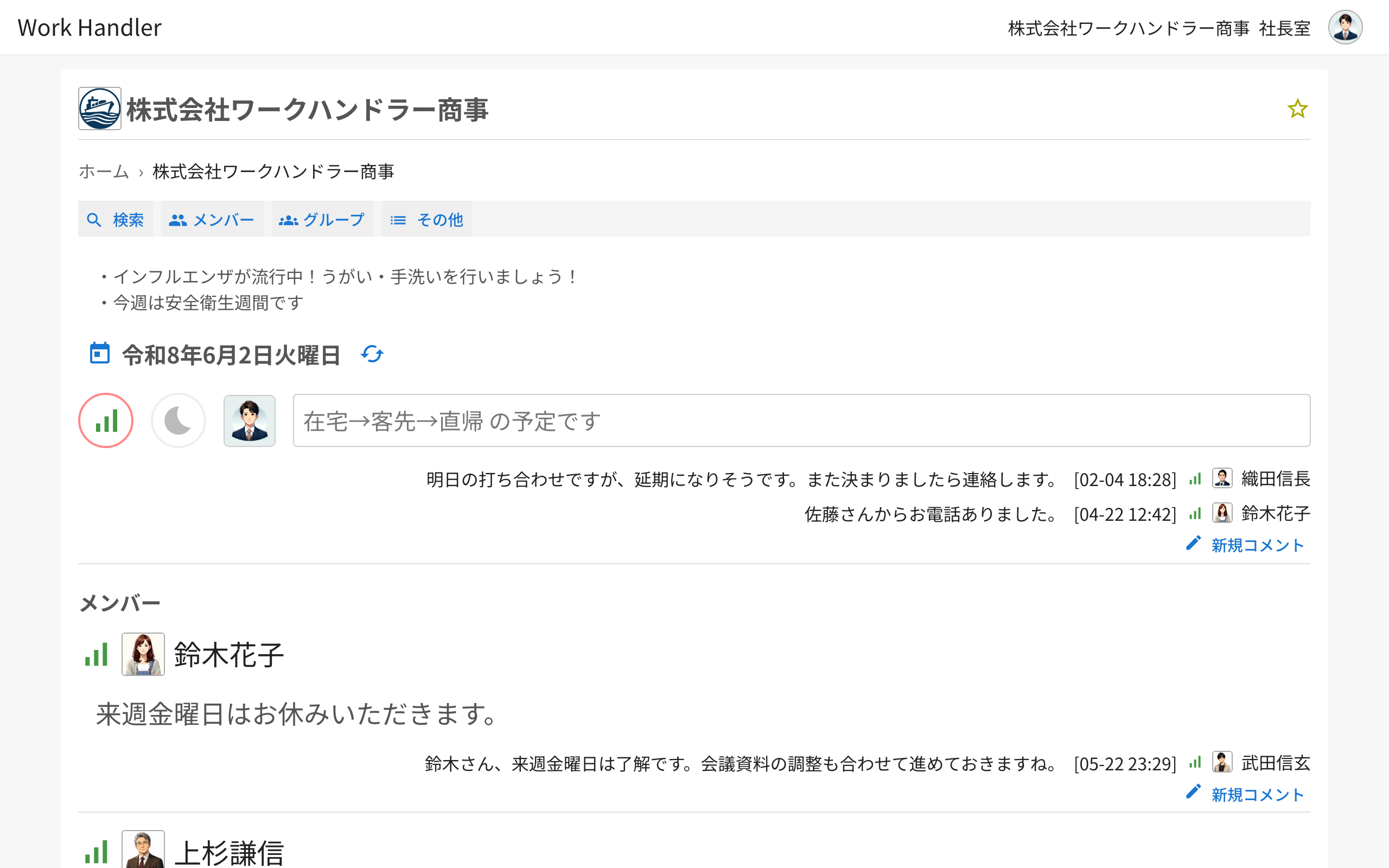The image size is (1389, 868).
Task: Open the グループ tab
Action: coord(322,219)
